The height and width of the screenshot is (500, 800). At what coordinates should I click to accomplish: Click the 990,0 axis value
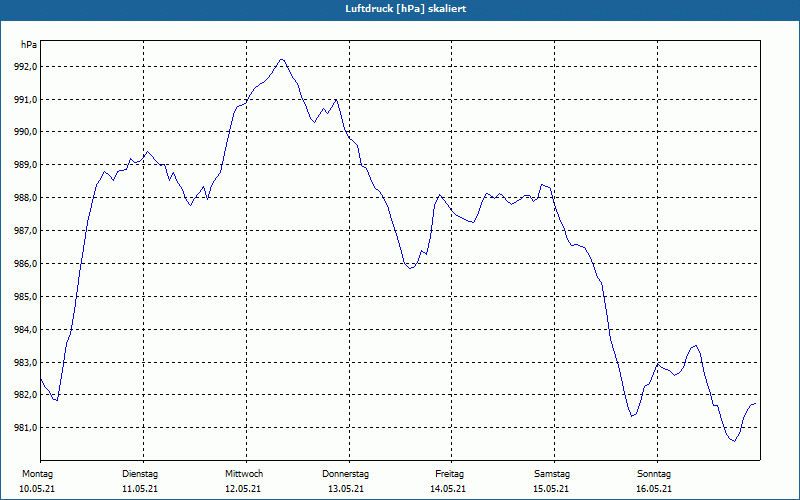25,132
